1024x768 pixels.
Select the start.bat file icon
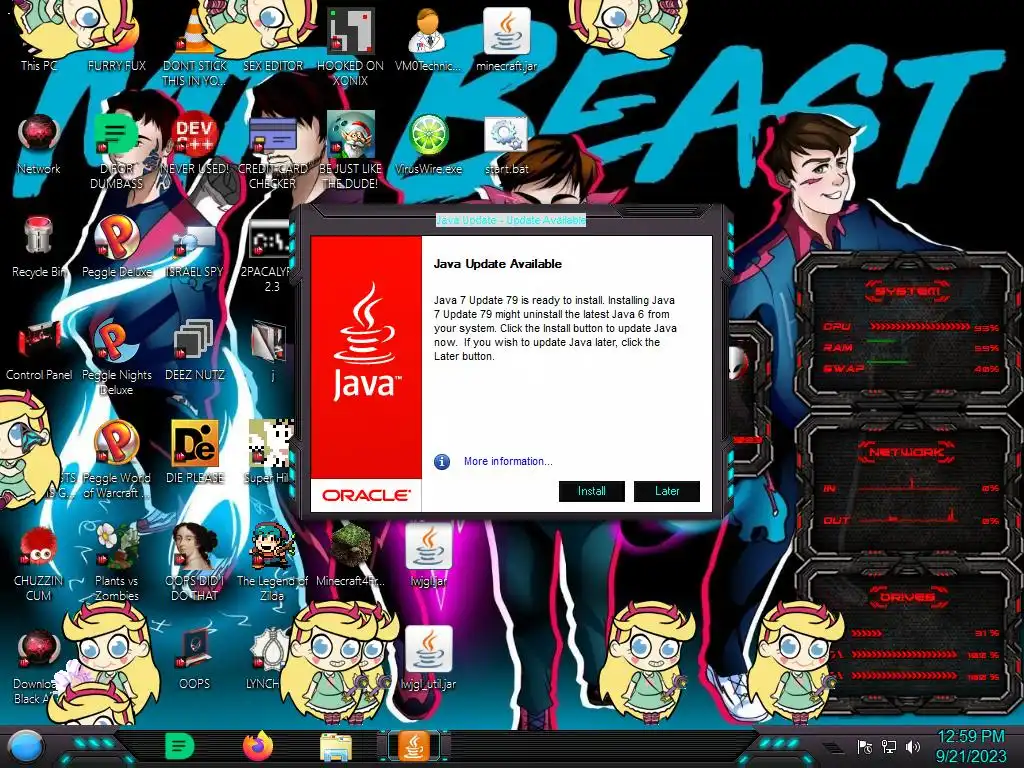(x=506, y=144)
